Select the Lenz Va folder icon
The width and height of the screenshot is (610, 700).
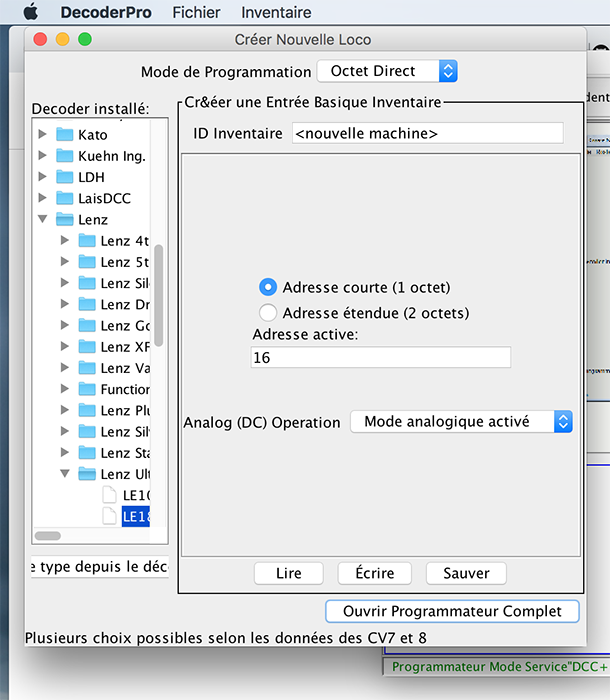click(x=87, y=367)
